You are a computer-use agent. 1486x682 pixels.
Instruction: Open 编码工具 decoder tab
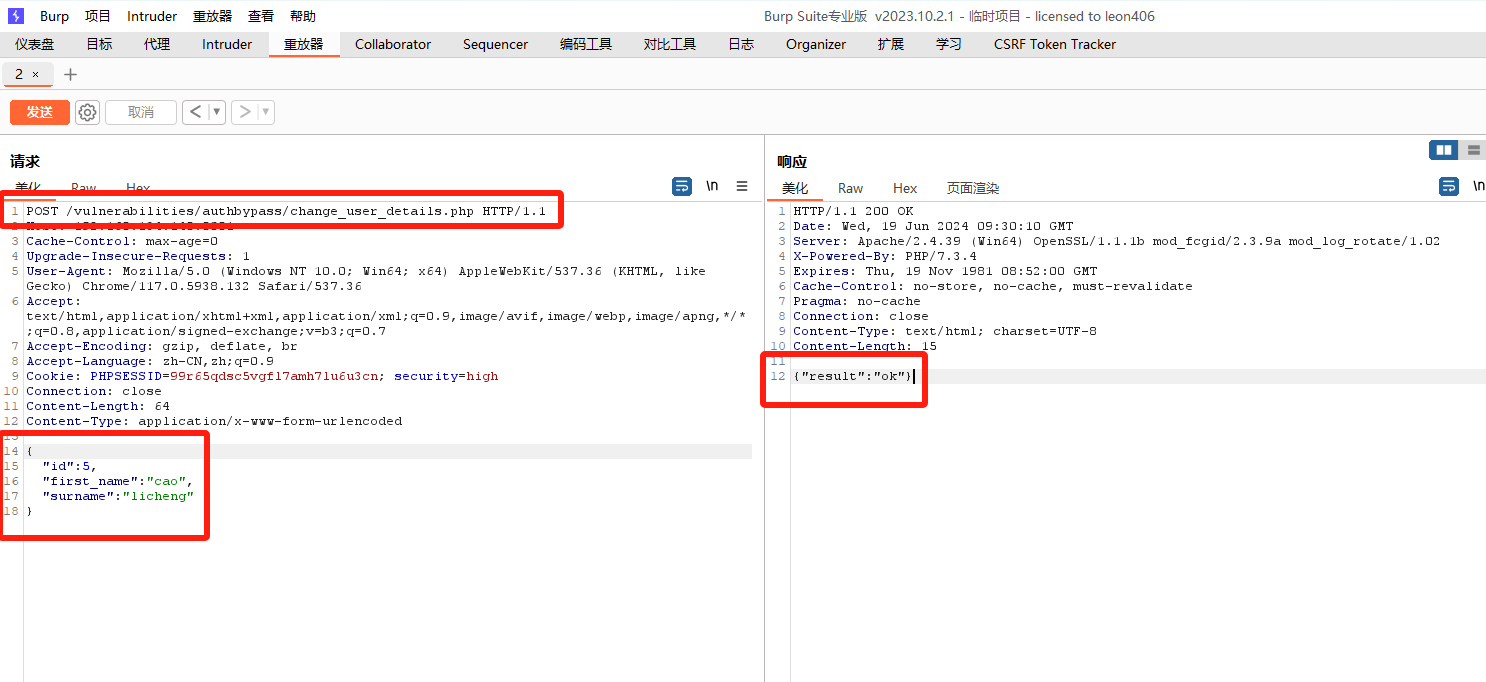click(x=586, y=44)
